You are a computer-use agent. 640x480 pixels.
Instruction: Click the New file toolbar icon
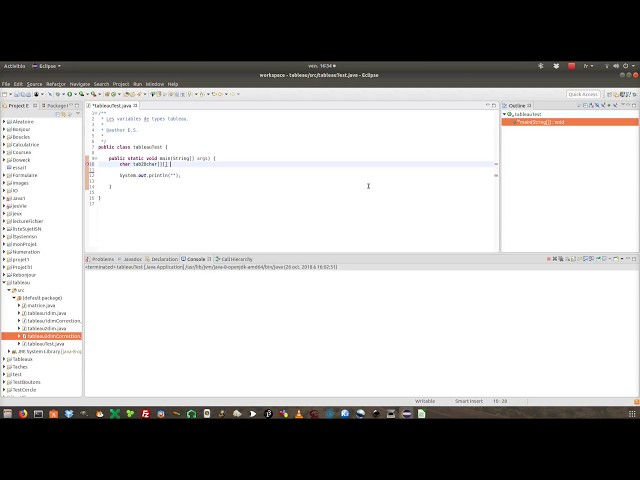[4, 94]
